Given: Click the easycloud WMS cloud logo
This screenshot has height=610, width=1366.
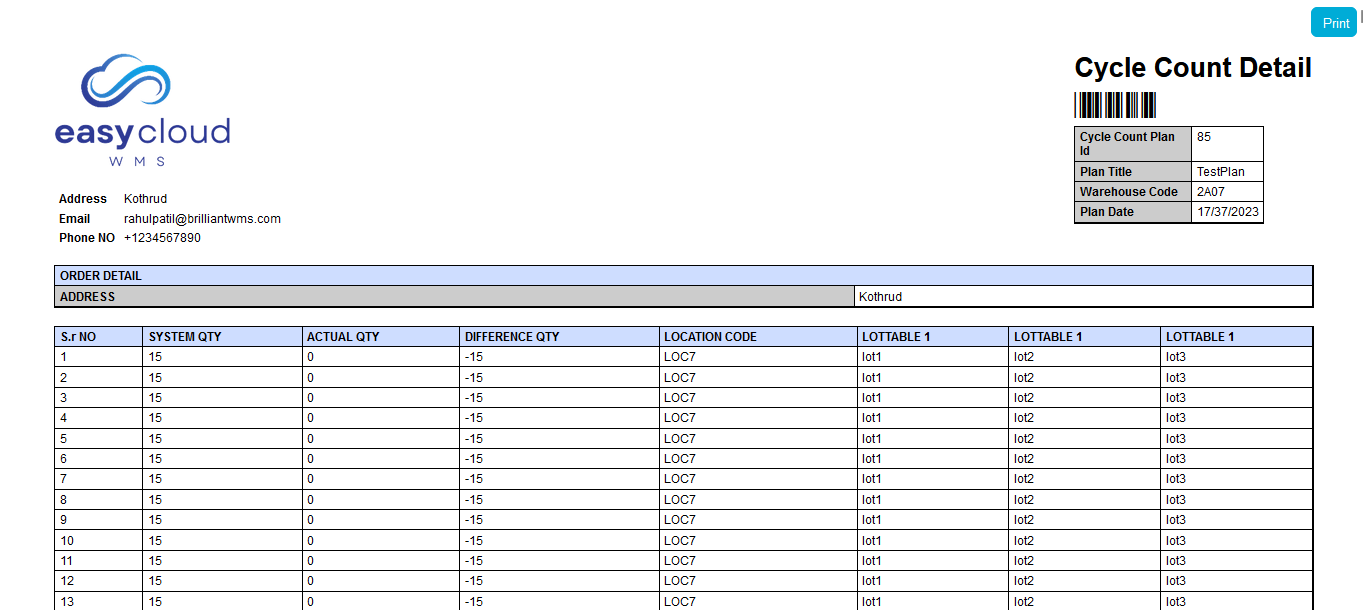Looking at the screenshot, I should point(142,110).
